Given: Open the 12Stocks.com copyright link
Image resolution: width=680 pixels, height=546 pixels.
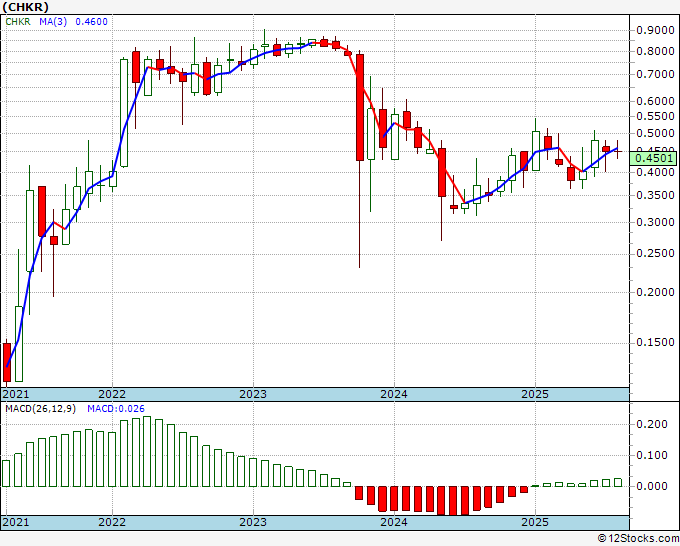Looking at the screenshot, I should [638, 539].
